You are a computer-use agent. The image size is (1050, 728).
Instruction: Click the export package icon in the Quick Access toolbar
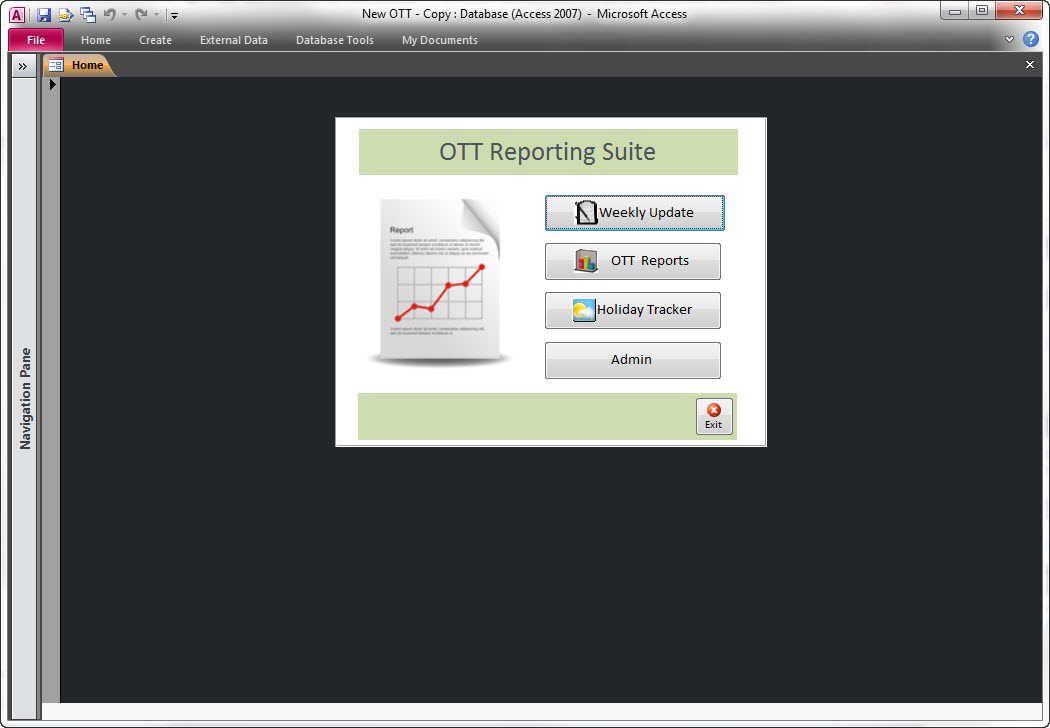click(x=66, y=14)
